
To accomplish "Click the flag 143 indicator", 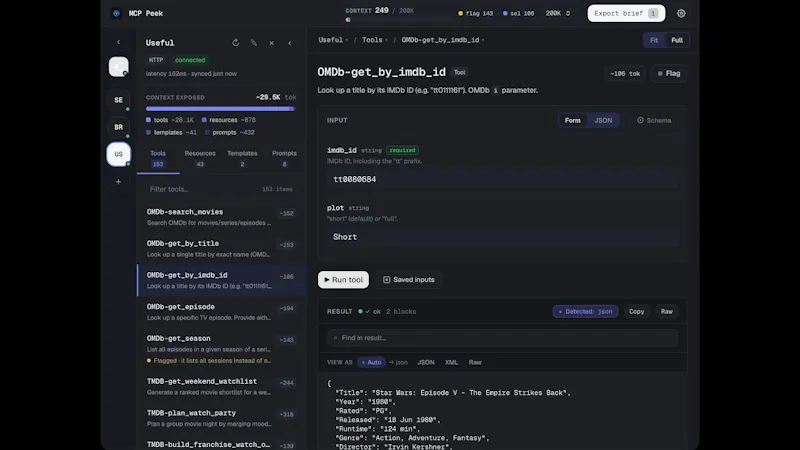I will 476,13.
